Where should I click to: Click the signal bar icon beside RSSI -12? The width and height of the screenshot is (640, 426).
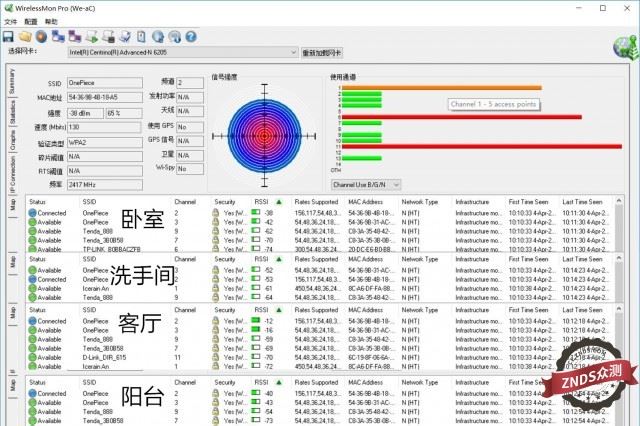[256, 320]
